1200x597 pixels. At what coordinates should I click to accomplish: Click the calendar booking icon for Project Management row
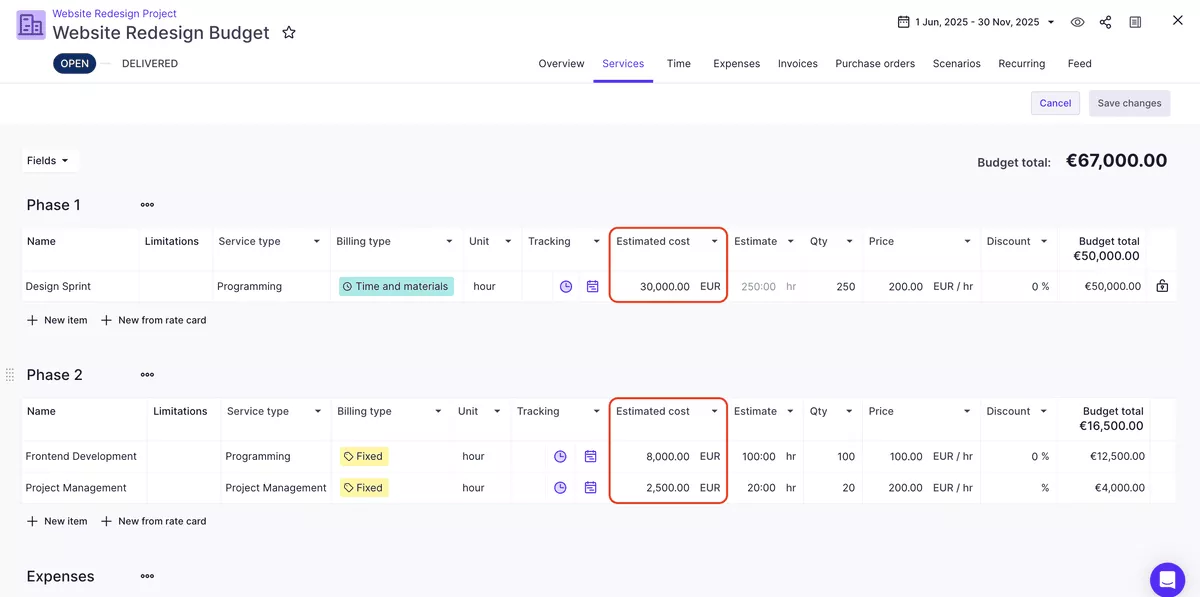coord(590,488)
